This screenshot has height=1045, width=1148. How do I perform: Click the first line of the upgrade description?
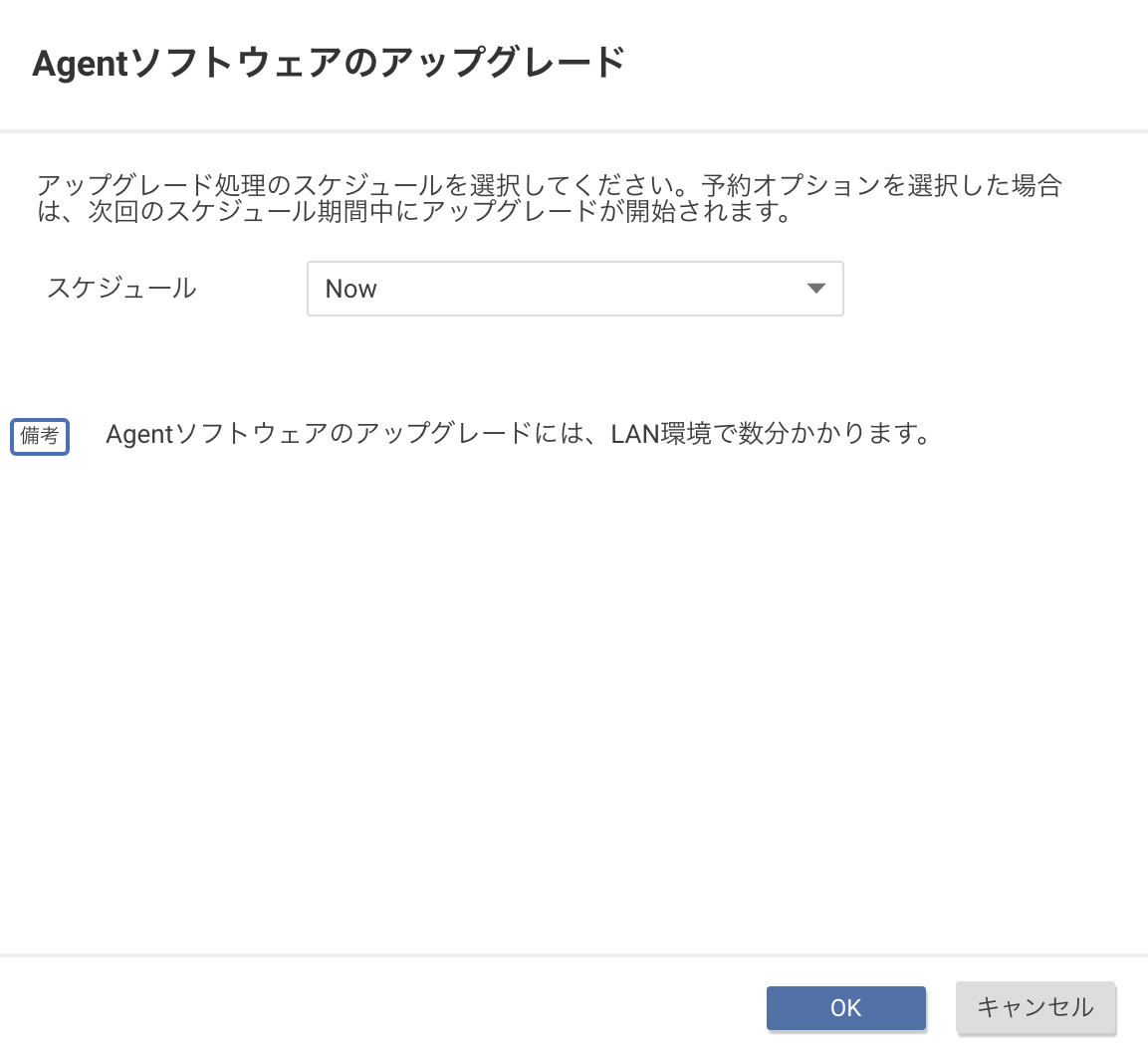coord(549,185)
